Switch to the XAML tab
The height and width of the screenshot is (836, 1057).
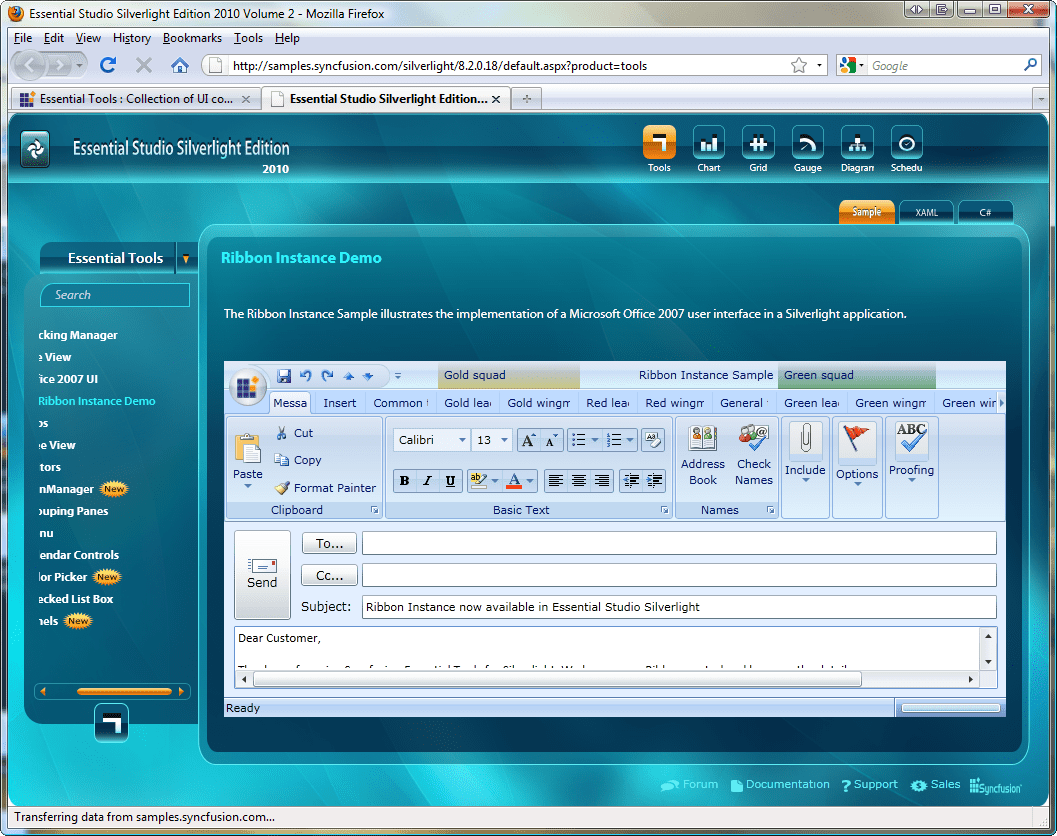pos(925,212)
